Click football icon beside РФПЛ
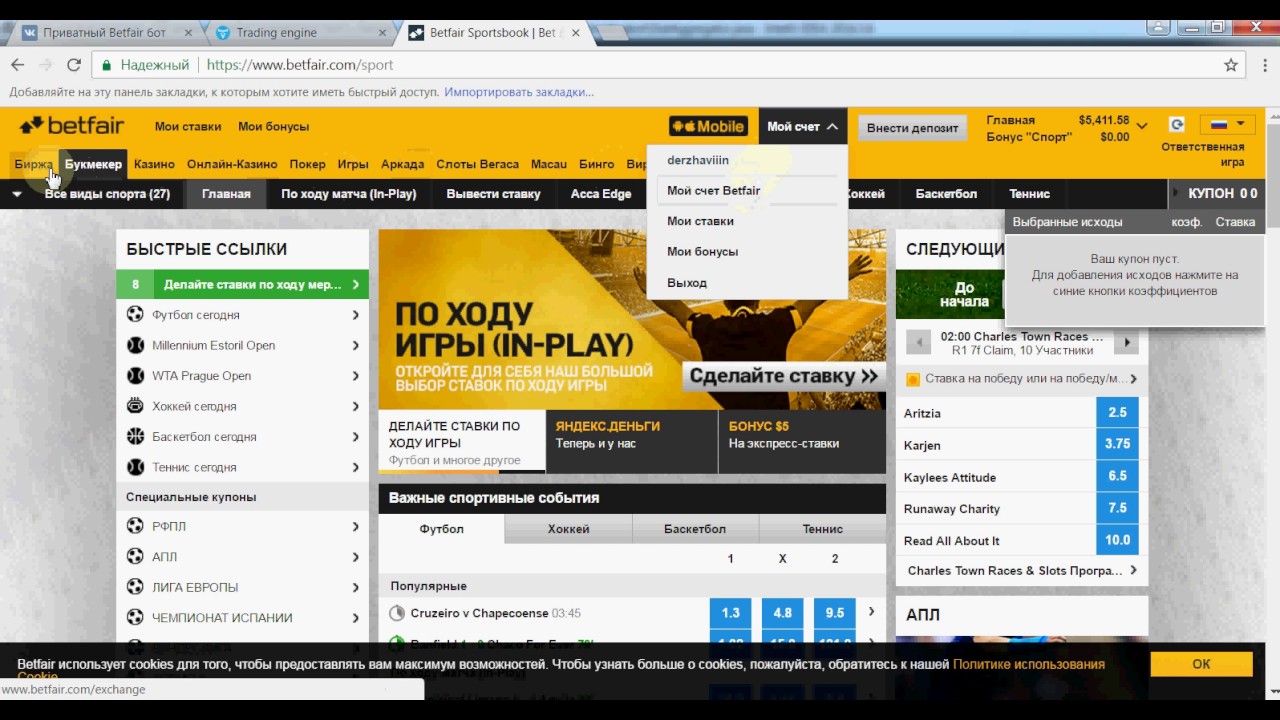 coord(135,526)
